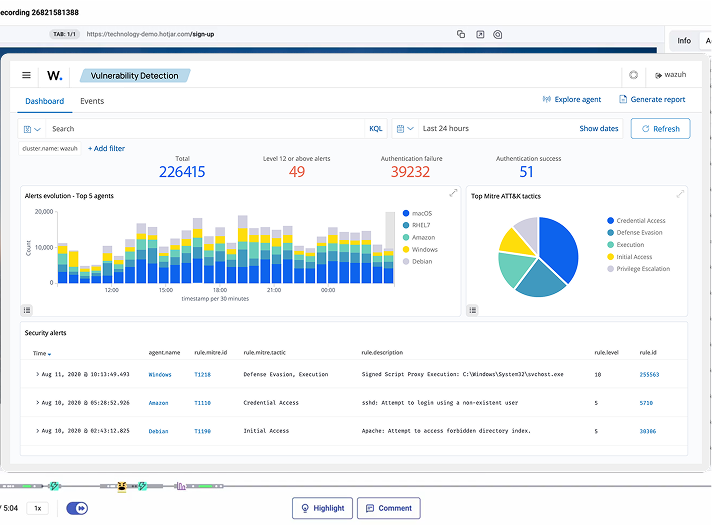The image size is (712, 525).
Task: Expand the Aug 11 security alert row
Action: pos(37,375)
